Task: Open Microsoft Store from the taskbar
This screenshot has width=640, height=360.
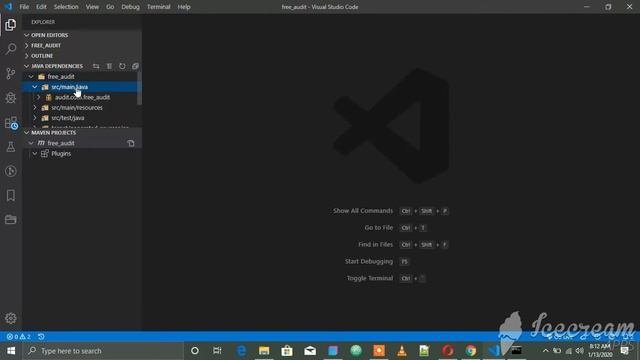Action: coord(287,351)
